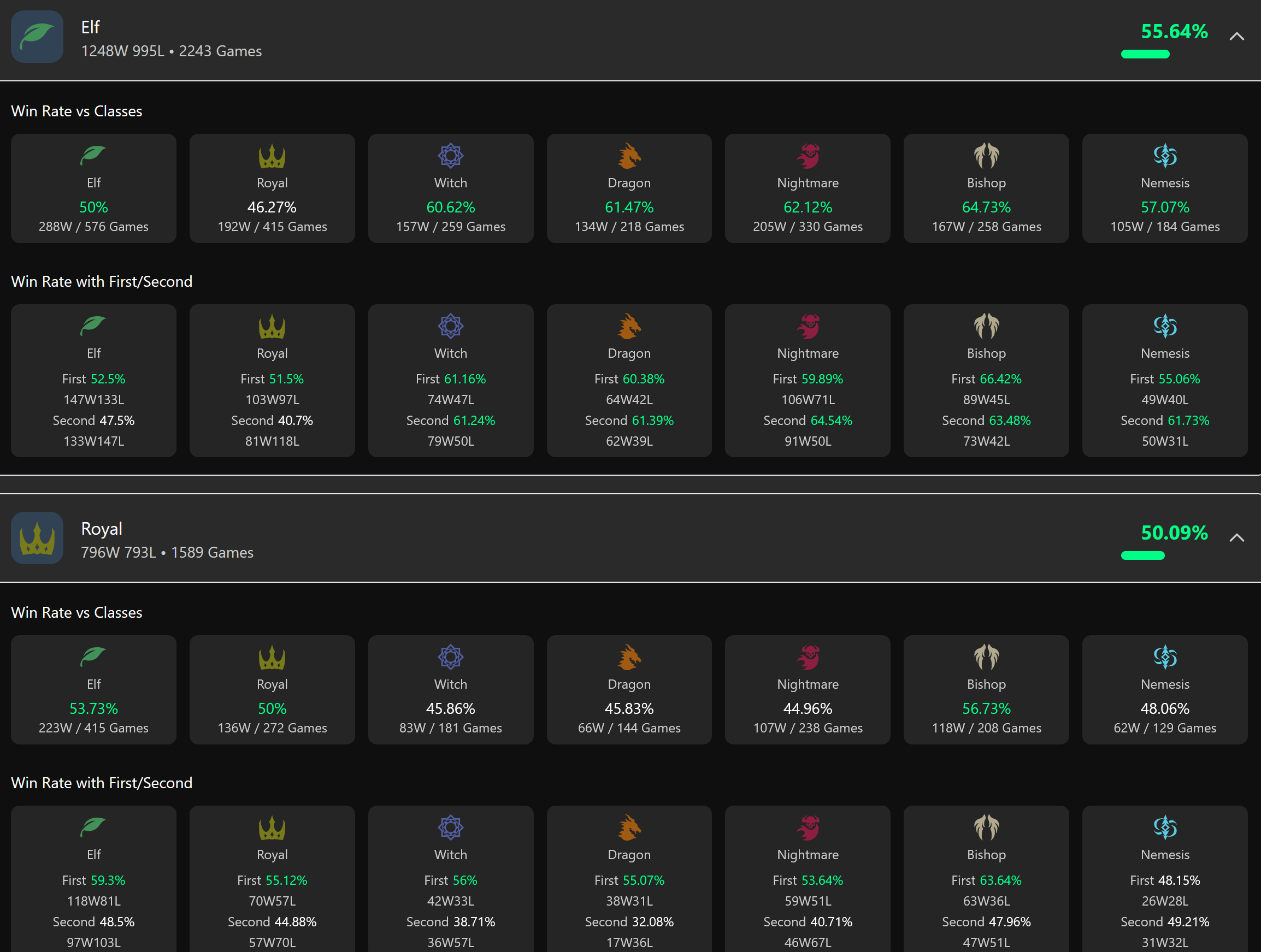Viewport: 1261px width, 952px height.
Task: Click the Elf header title text
Action: [91, 27]
